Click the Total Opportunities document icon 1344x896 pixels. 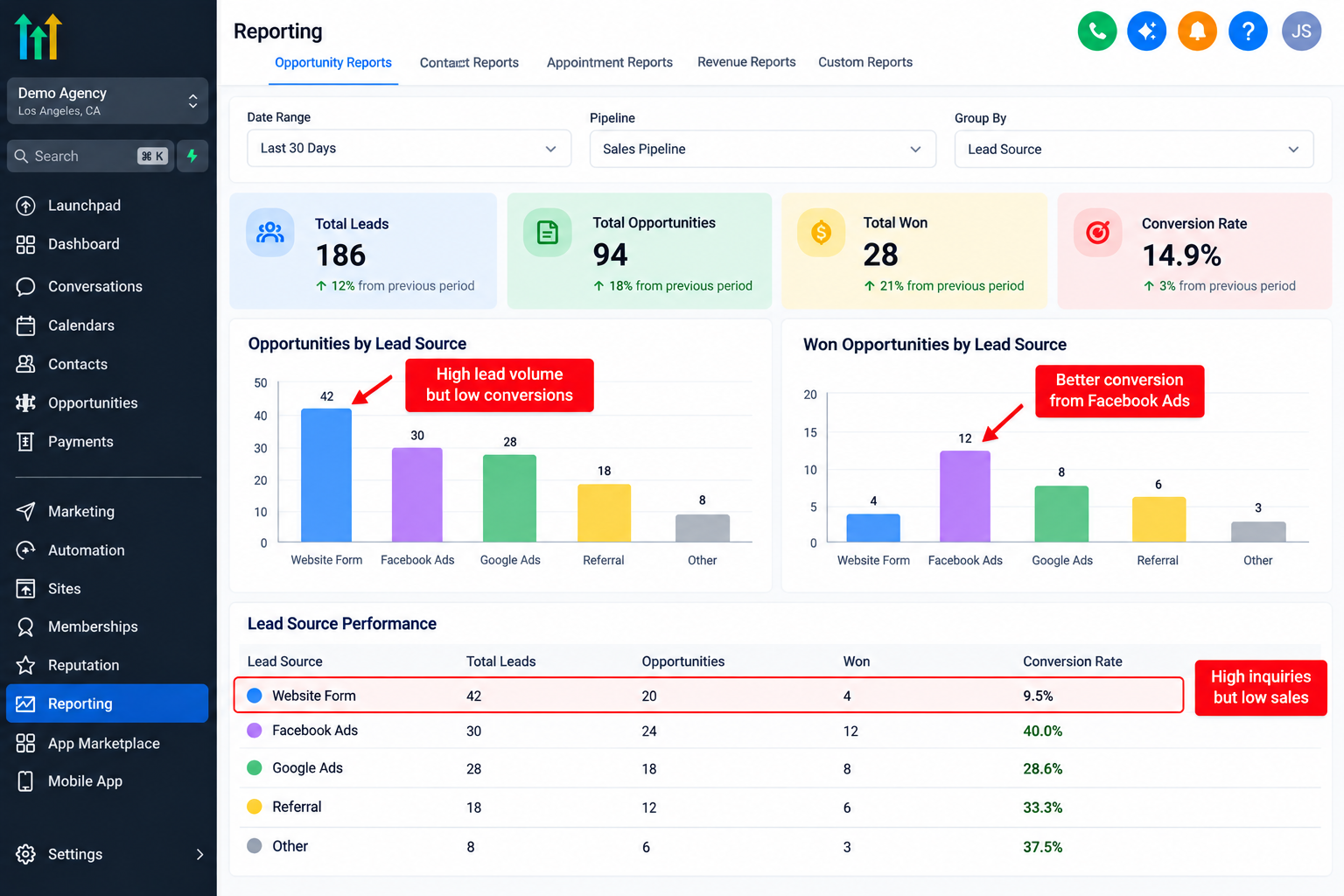tap(548, 233)
